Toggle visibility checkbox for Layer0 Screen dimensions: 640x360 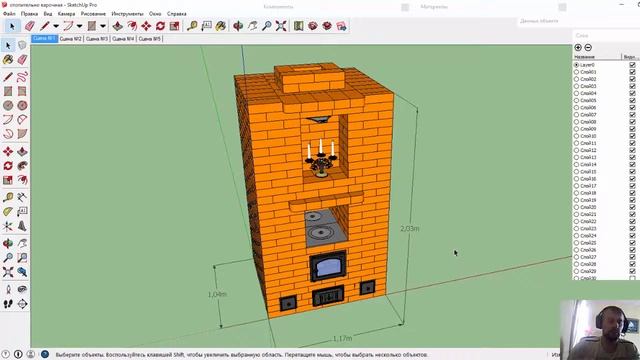632,65
